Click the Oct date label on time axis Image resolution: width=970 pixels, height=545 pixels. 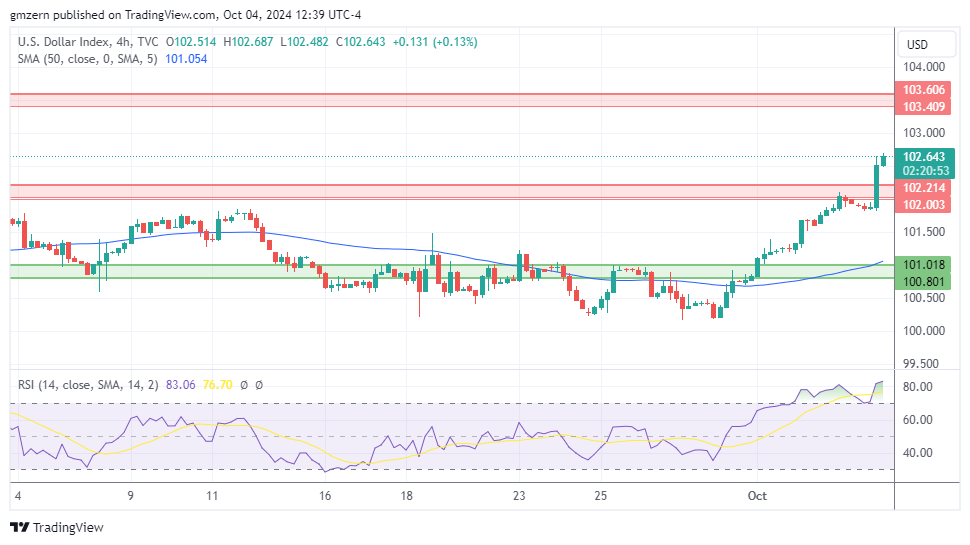pos(757,496)
